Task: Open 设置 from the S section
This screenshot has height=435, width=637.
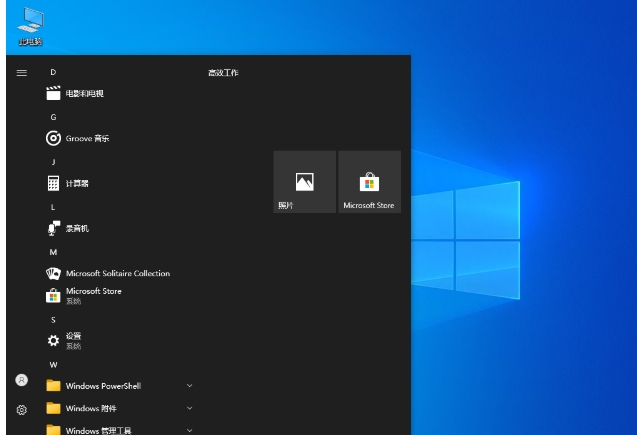Action: [x=73, y=340]
